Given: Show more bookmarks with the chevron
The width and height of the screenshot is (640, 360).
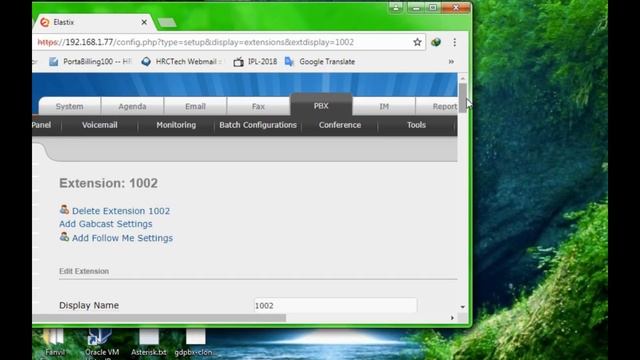Looking at the screenshot, I should click(451, 62).
